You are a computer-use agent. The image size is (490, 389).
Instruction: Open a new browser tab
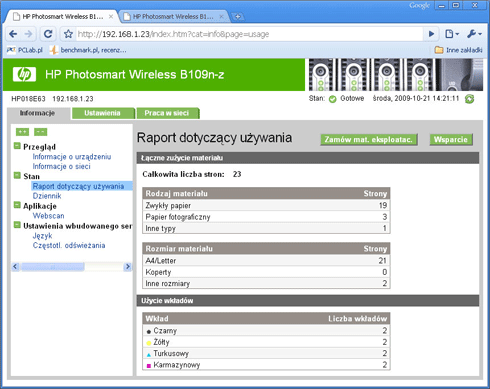click(x=237, y=16)
